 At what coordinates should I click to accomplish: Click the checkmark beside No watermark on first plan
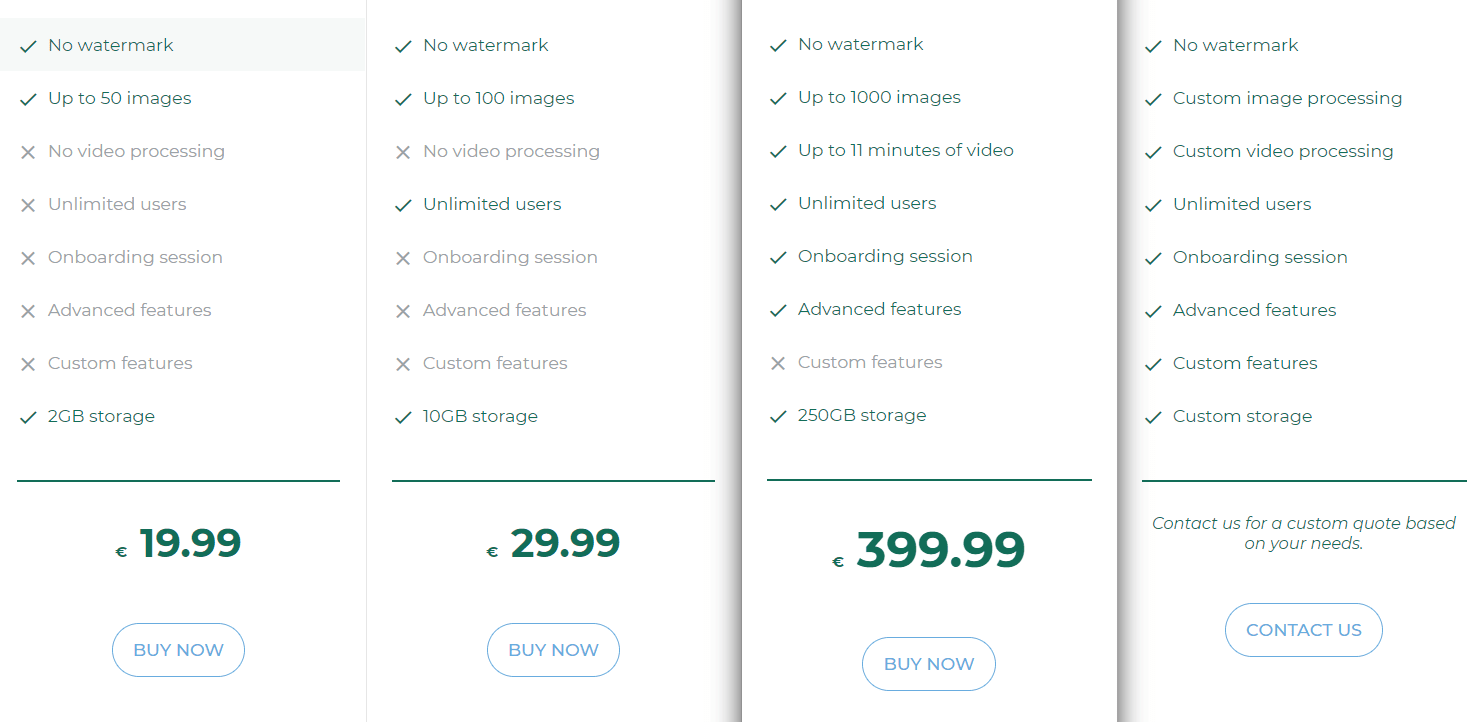[x=28, y=44]
